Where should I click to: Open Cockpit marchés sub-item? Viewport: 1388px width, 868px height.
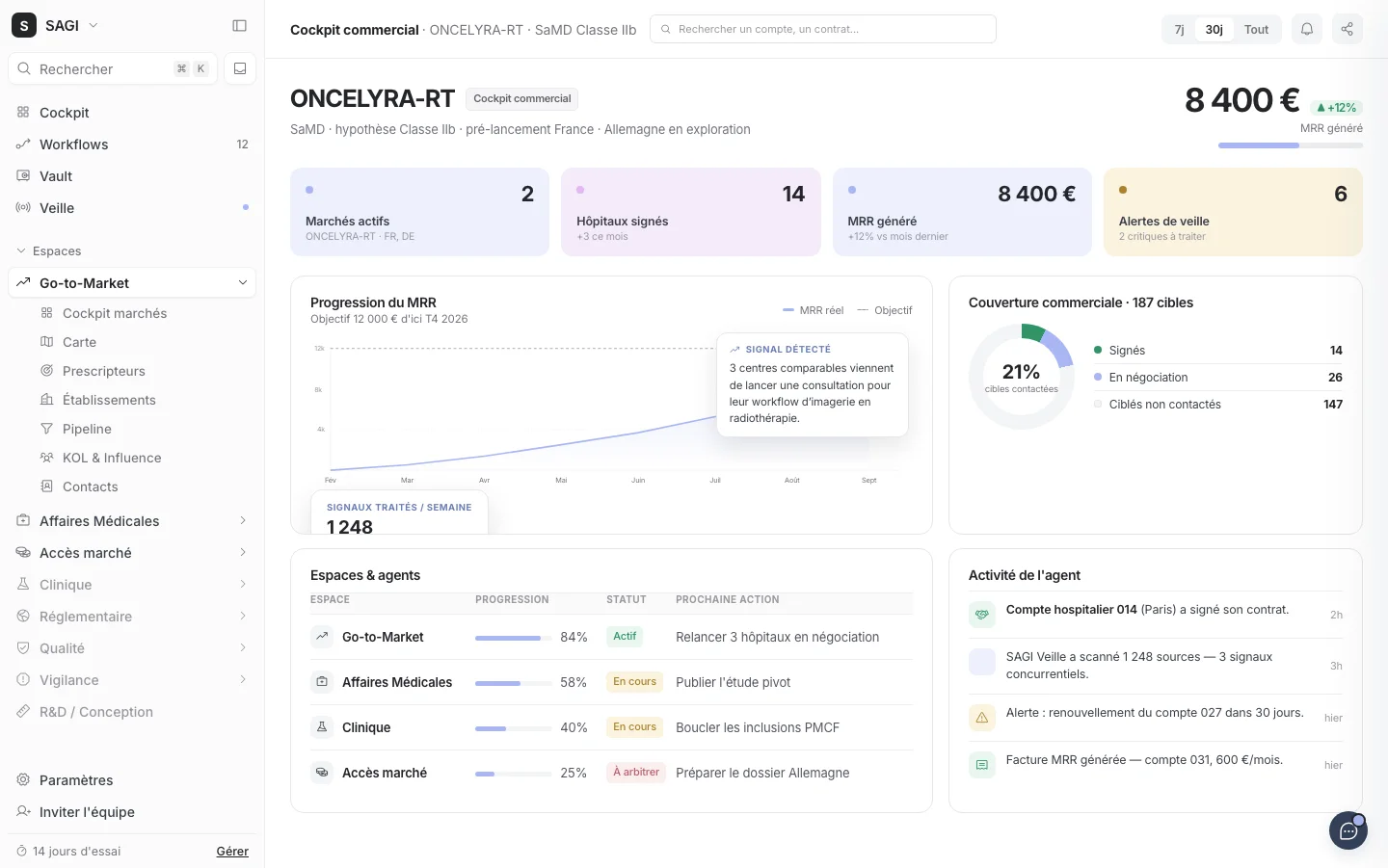[x=144, y=313]
